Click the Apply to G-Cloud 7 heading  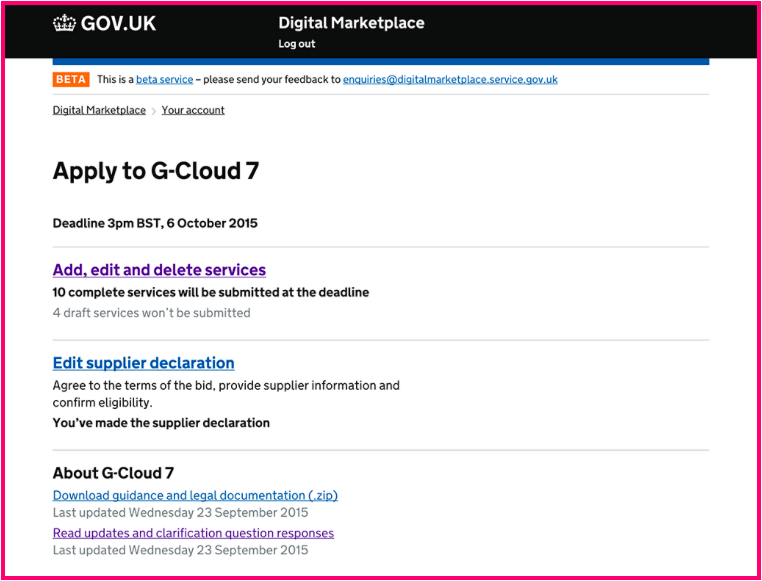(x=156, y=171)
